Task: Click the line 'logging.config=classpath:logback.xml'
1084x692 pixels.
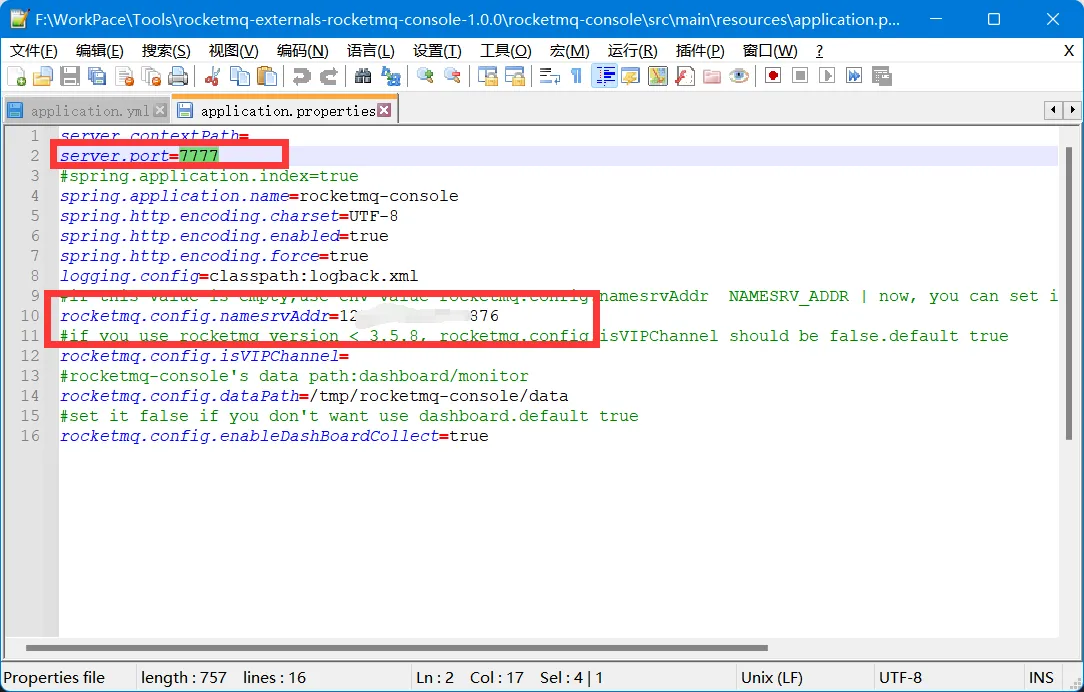Action: point(239,276)
